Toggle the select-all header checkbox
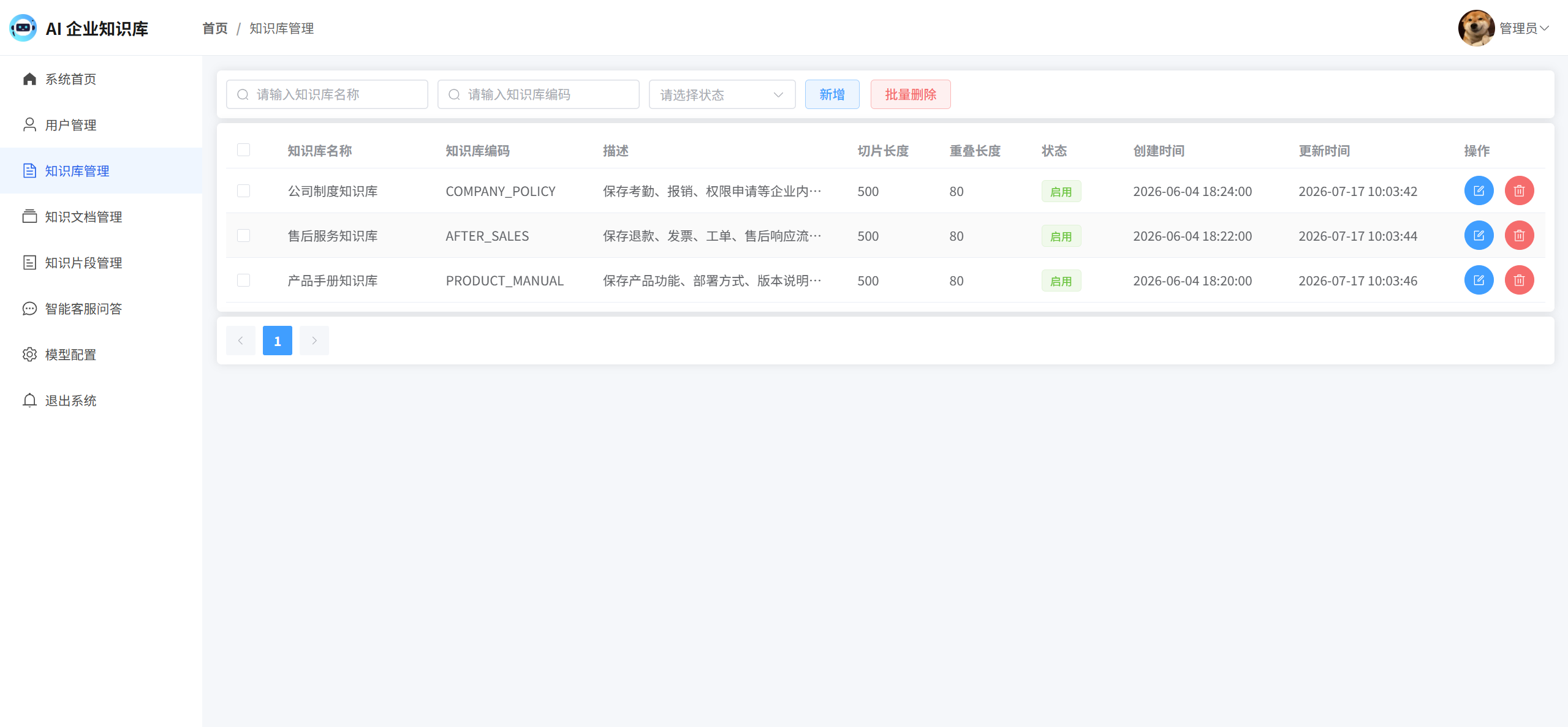 coord(243,150)
